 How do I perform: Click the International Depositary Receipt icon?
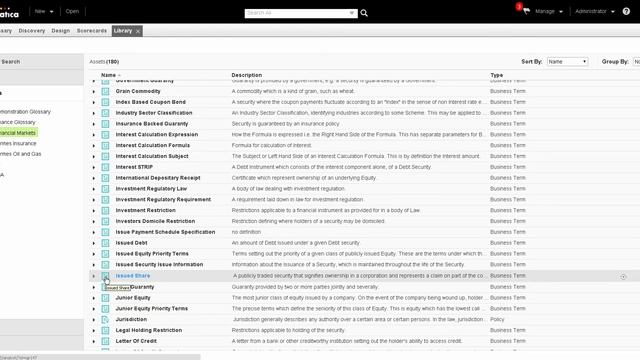click(105, 178)
